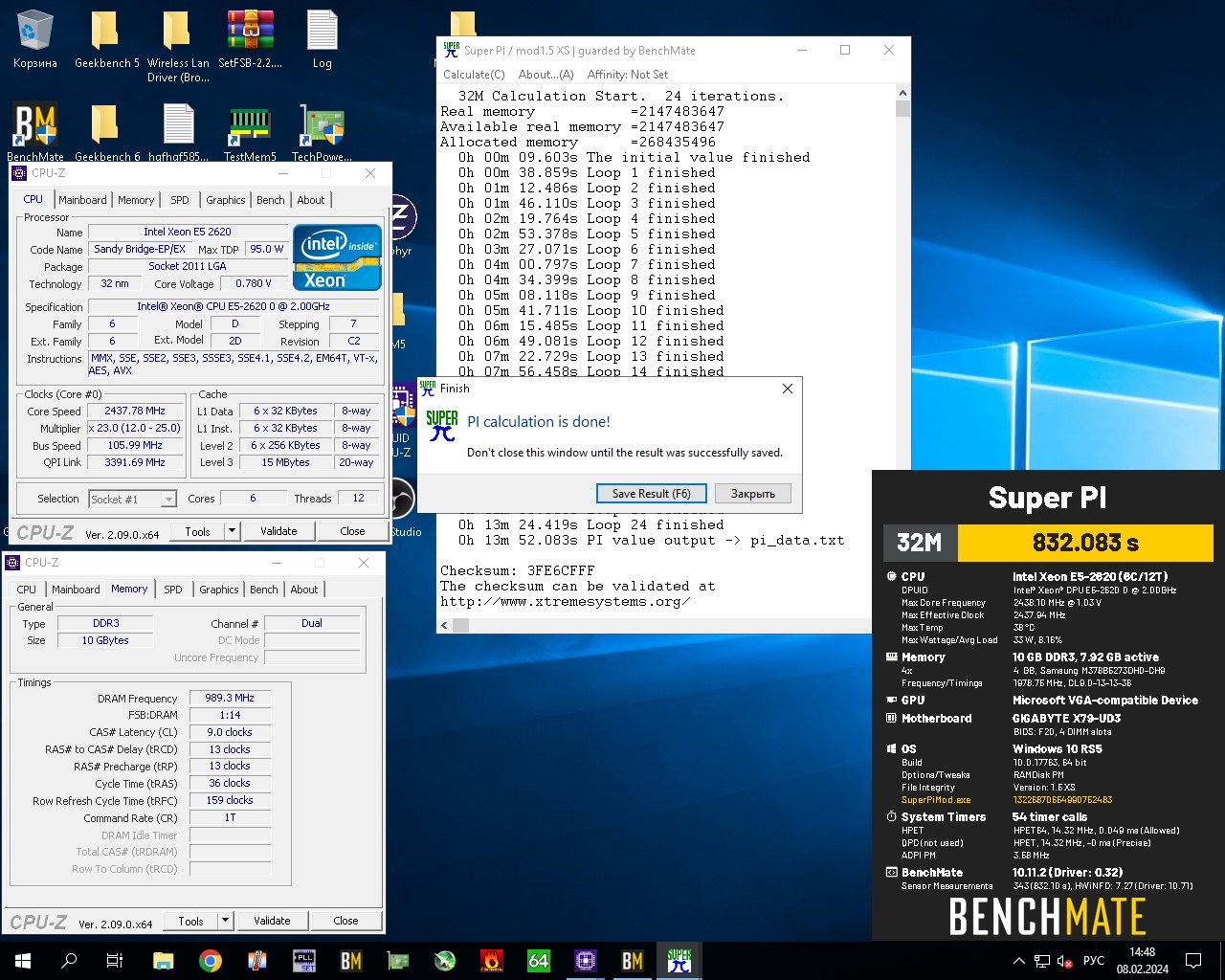Click Validate in bottom CPU-Z window
This screenshot has height=980, width=1225.
coord(272,921)
